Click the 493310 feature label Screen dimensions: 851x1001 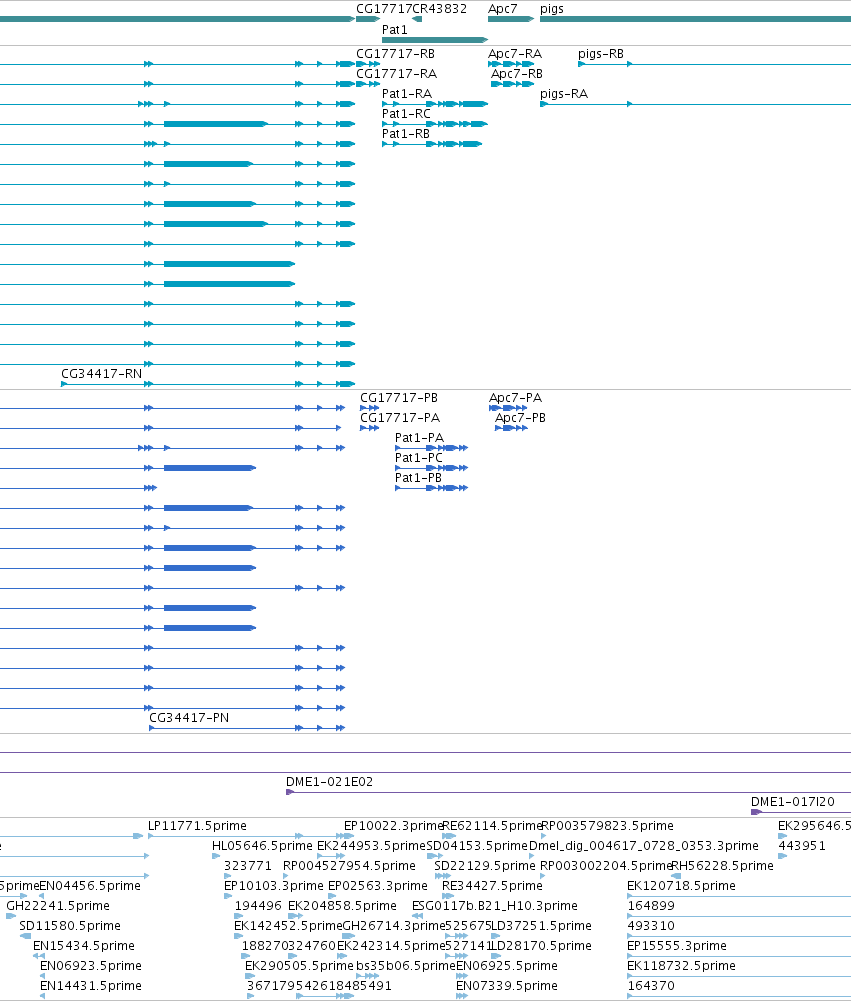pos(651,926)
